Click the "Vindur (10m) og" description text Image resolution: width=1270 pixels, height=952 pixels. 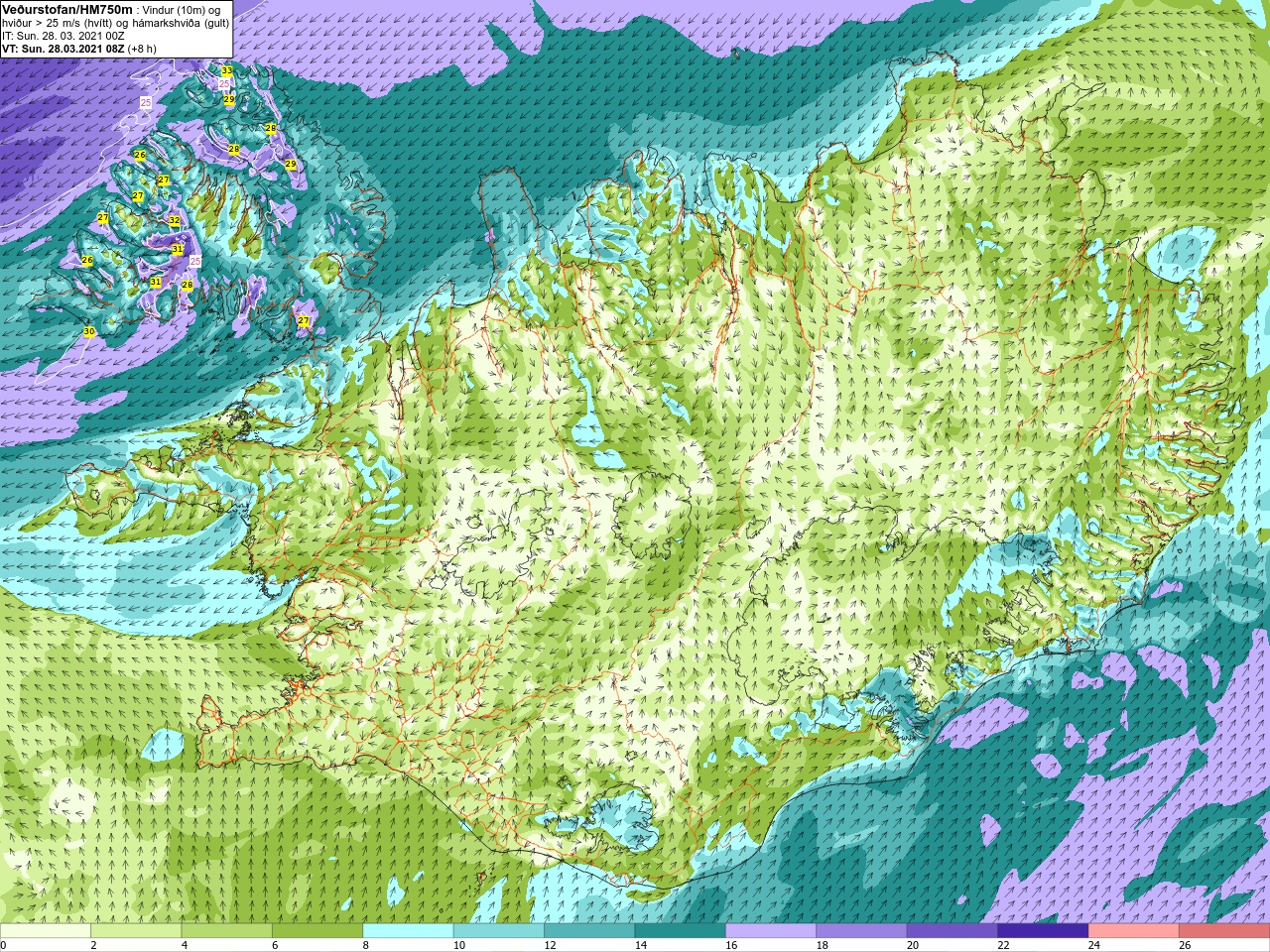[183, 9]
